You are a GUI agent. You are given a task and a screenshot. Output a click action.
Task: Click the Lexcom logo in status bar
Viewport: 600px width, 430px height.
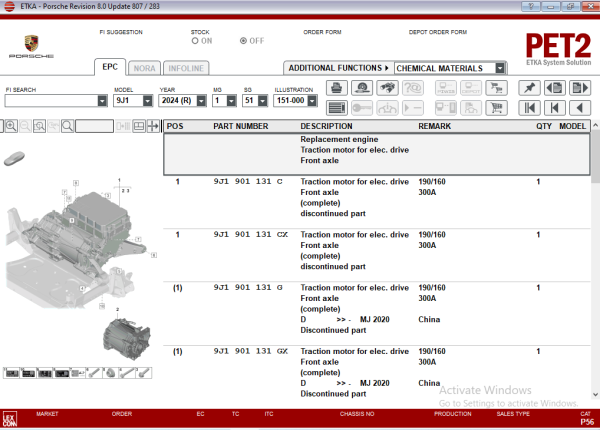tap(10, 419)
